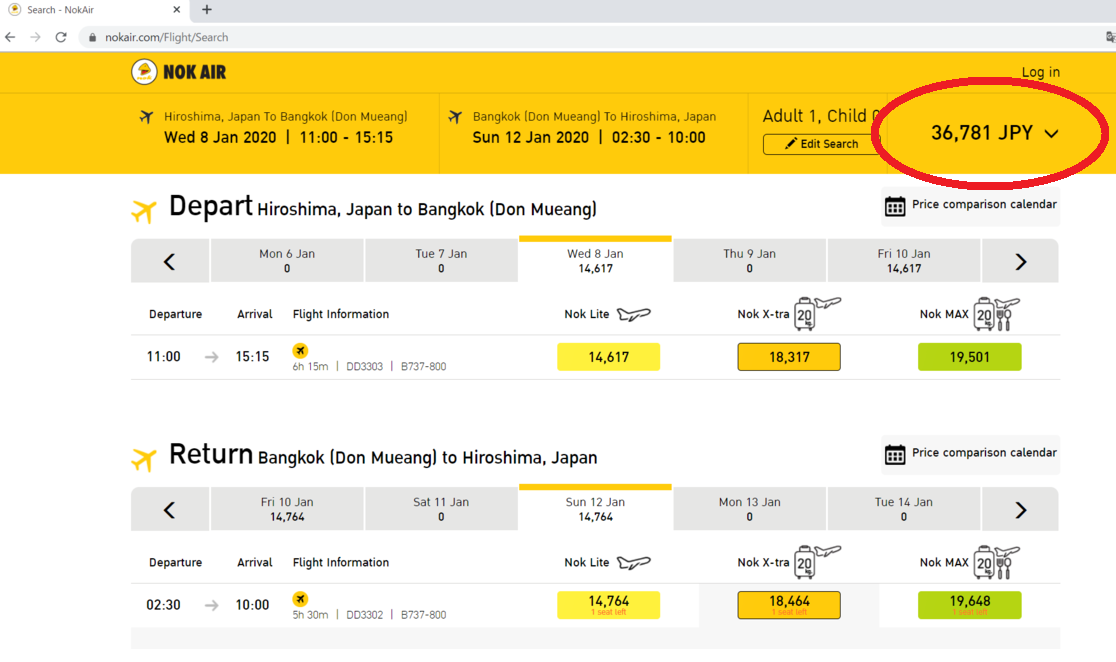Click the calendar icon in the Depart section
The height and width of the screenshot is (662, 1116).
pyautogui.click(x=895, y=206)
